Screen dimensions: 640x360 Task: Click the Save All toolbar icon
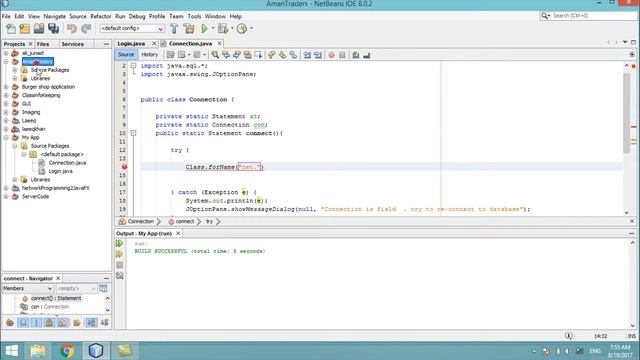coord(53,29)
